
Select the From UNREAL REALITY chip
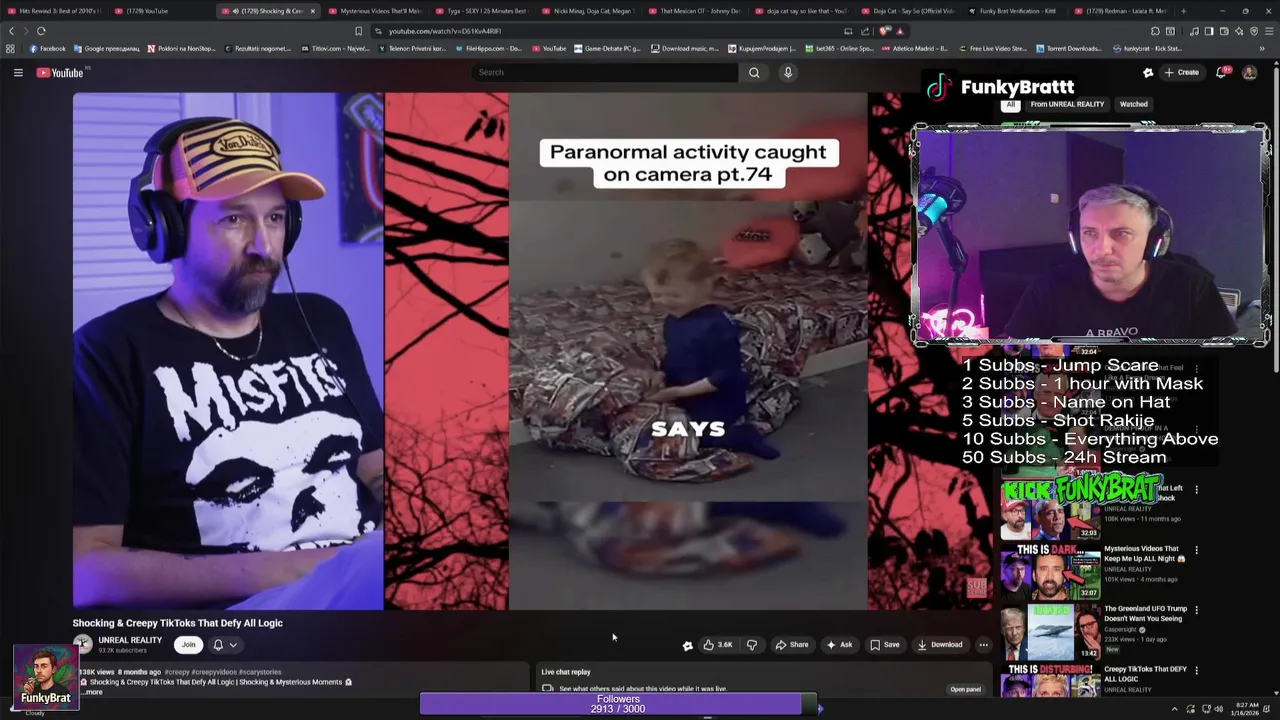pyautogui.click(x=1067, y=104)
